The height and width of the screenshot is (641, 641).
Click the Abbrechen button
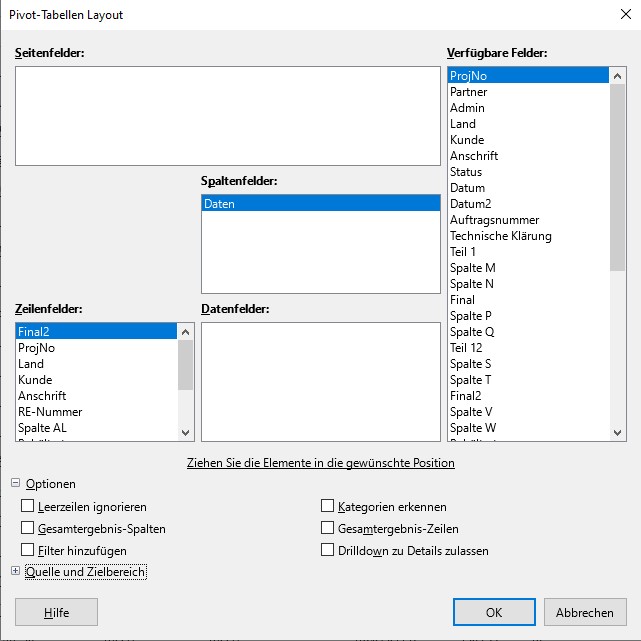click(585, 612)
